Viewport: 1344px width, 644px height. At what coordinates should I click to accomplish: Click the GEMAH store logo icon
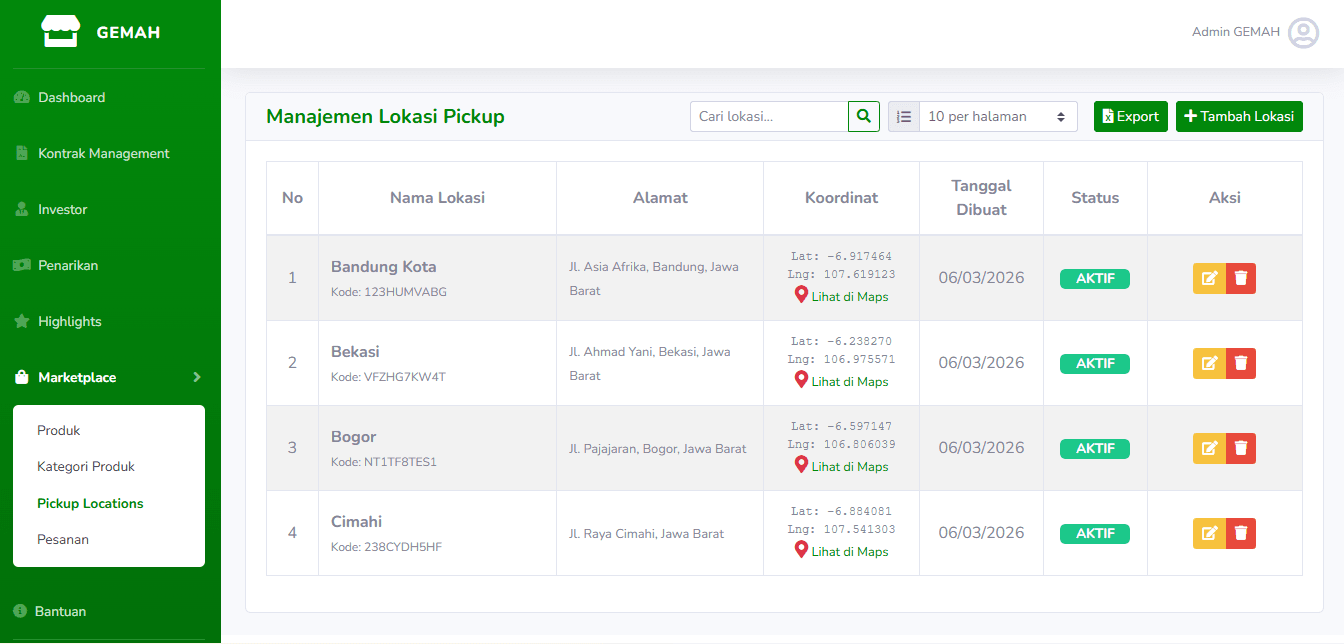click(x=60, y=32)
